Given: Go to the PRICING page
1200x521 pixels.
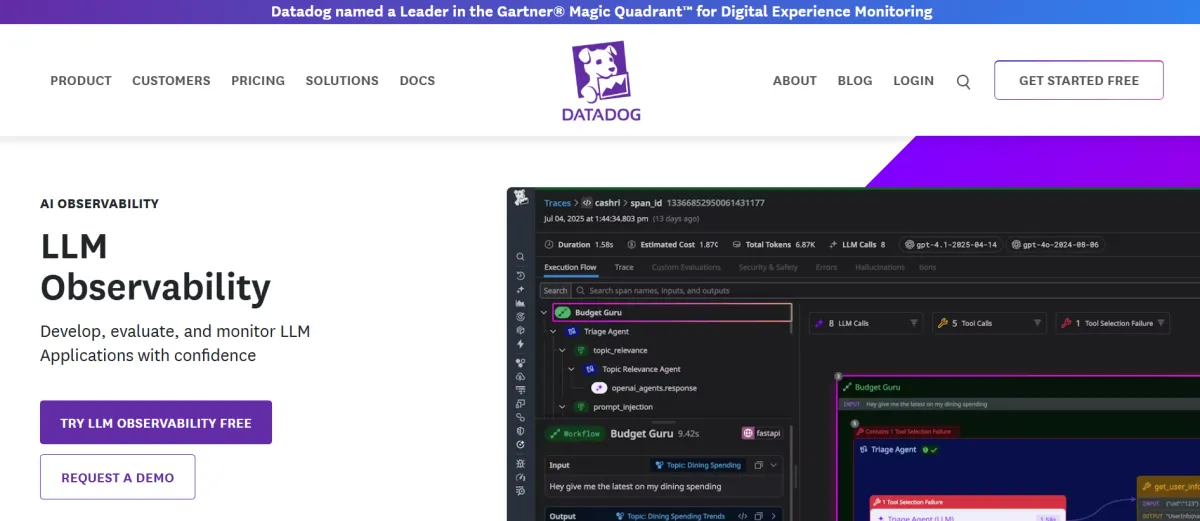Looking at the screenshot, I should tap(258, 81).
